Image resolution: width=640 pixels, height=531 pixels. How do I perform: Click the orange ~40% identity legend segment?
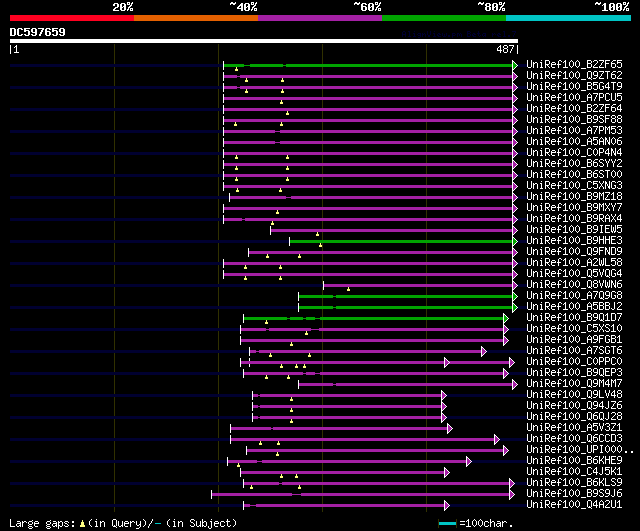coord(196,18)
